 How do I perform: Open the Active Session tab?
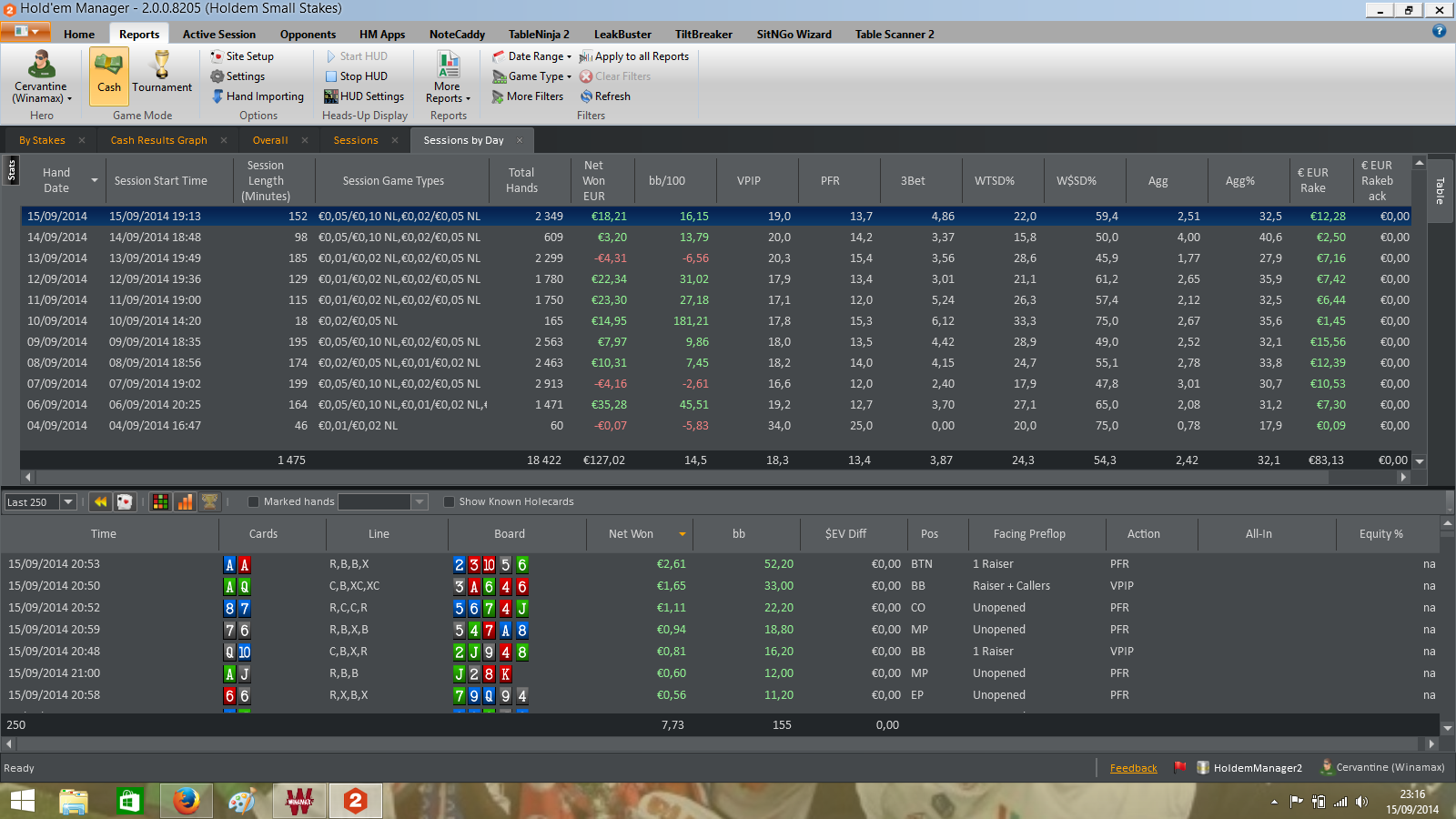point(219,35)
